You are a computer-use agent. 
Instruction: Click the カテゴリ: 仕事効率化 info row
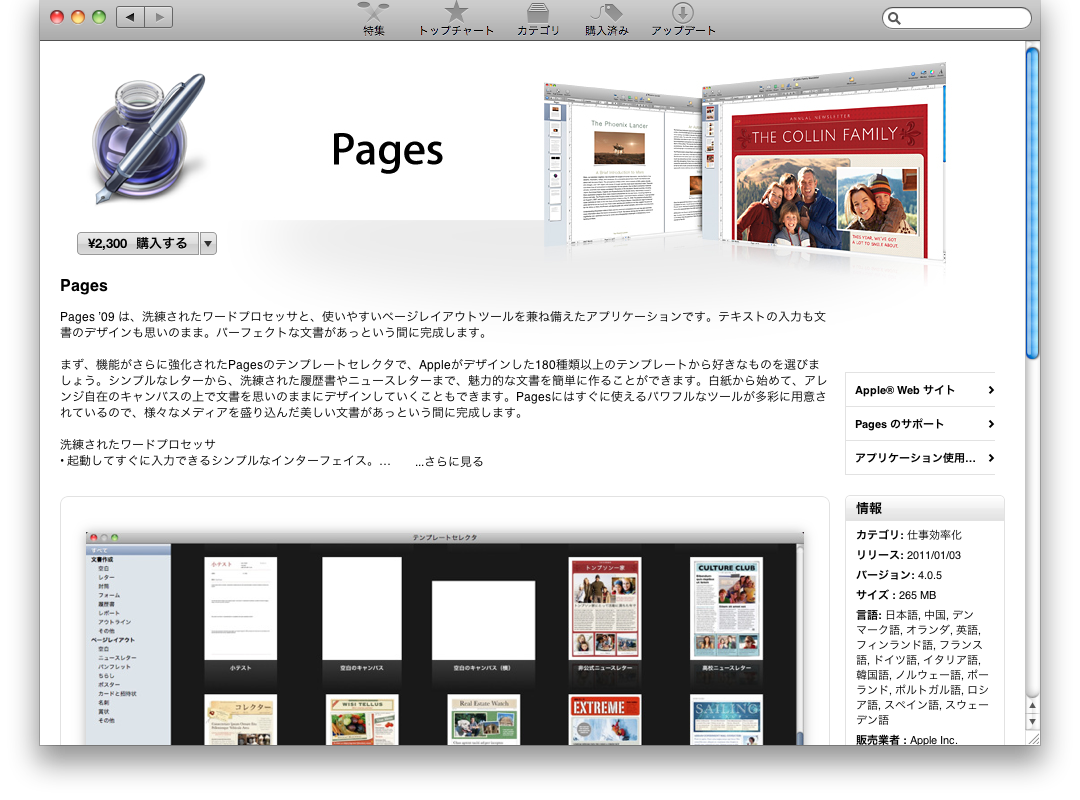[908, 535]
